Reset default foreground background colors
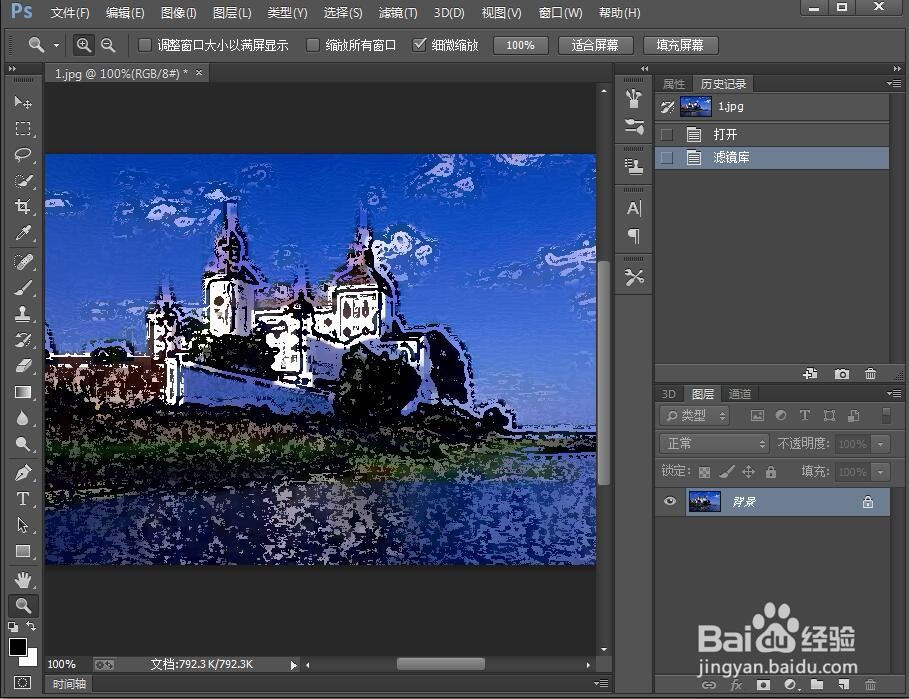Image resolution: width=909 pixels, height=699 pixels. pyautogui.click(x=13, y=627)
